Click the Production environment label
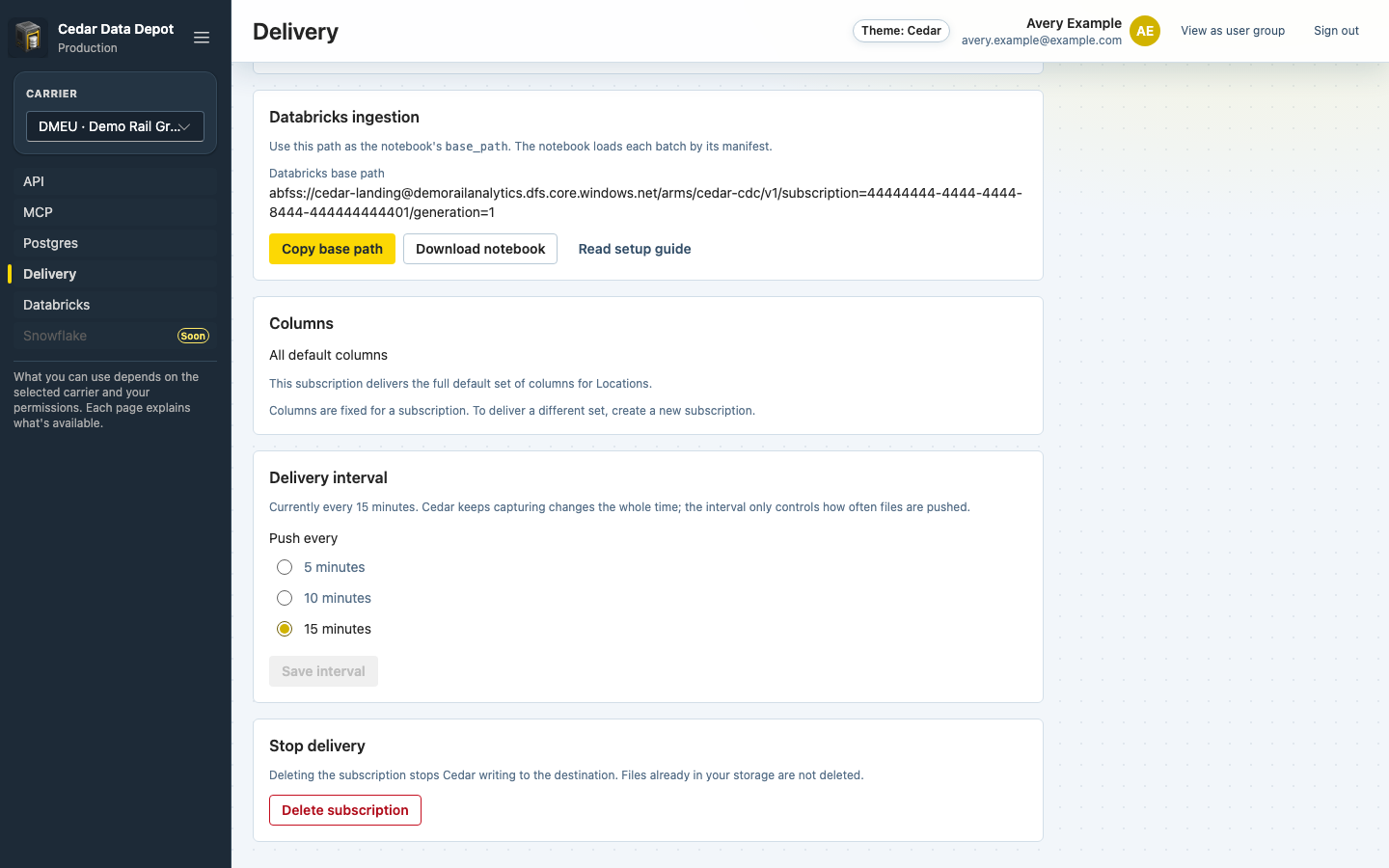 pos(88,48)
